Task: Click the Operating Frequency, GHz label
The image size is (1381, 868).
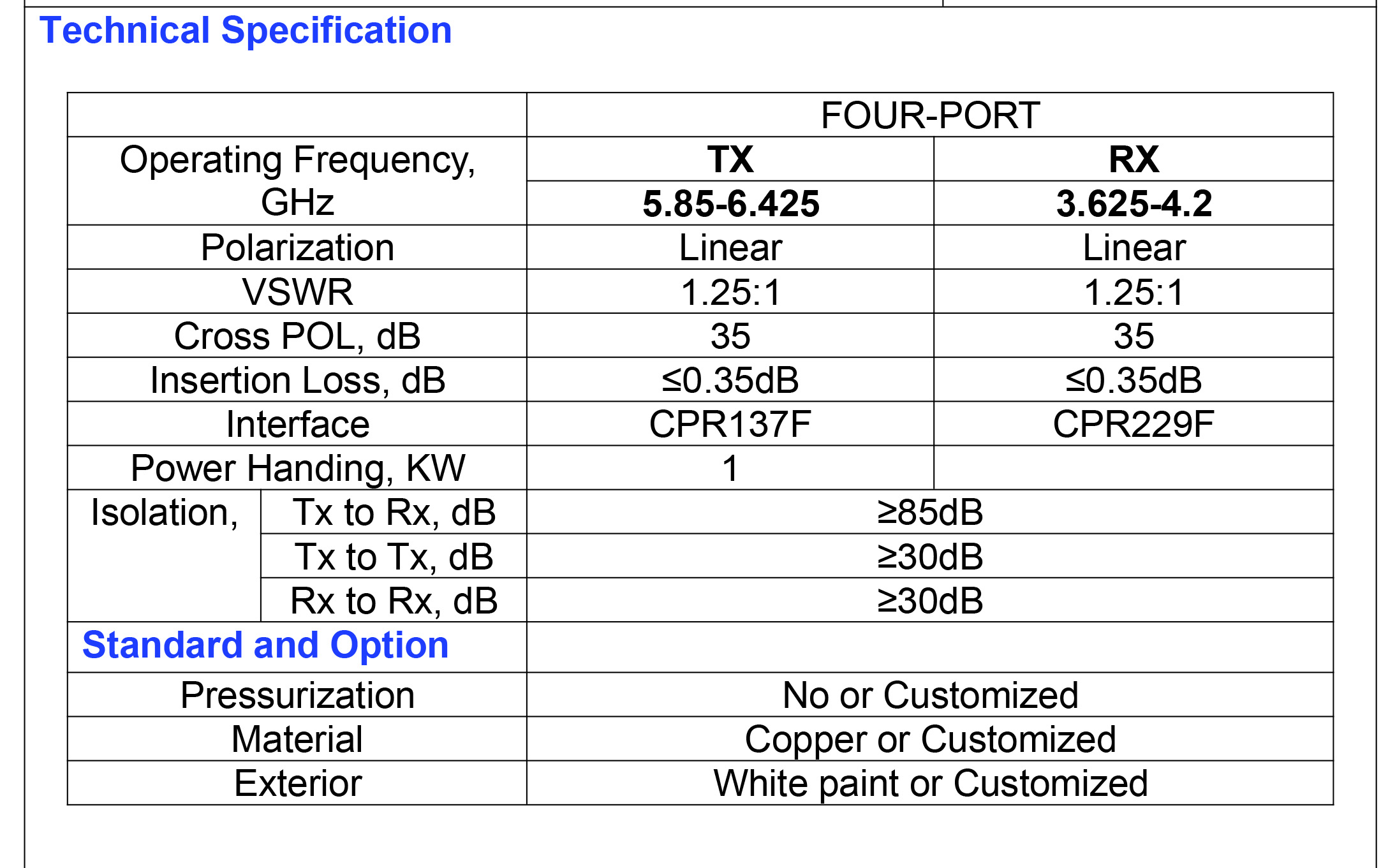Action: tap(297, 181)
